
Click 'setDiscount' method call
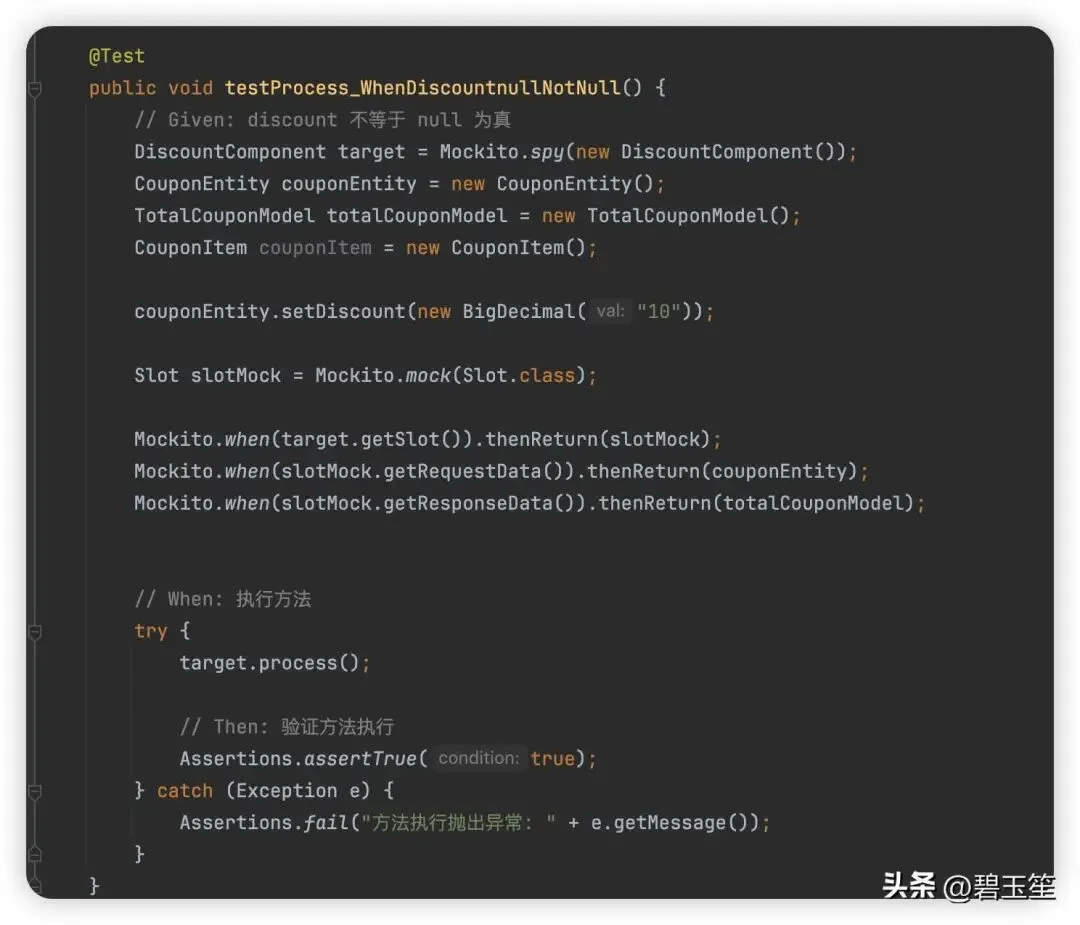pos(343,311)
